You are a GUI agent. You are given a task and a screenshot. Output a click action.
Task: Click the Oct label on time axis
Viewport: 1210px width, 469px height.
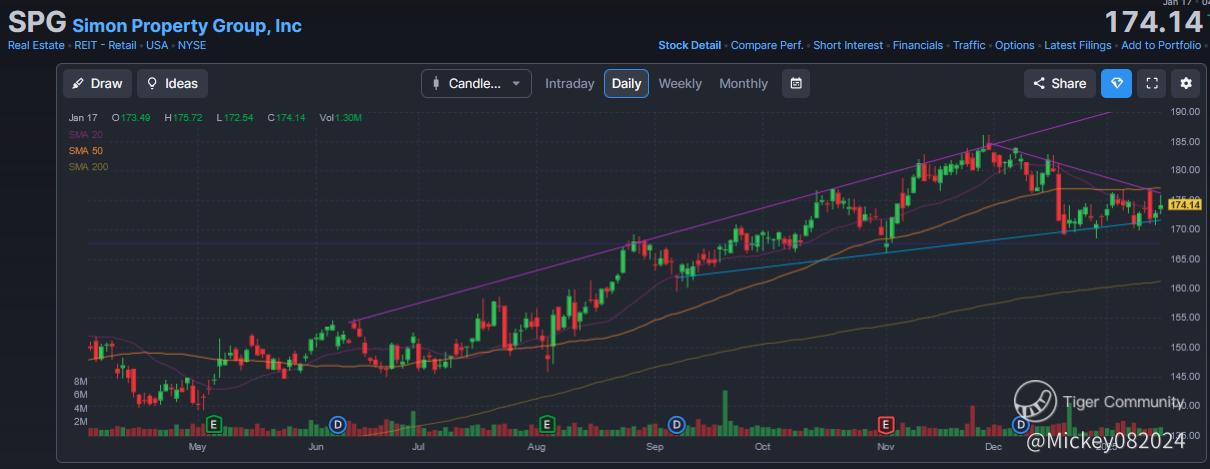click(x=762, y=447)
